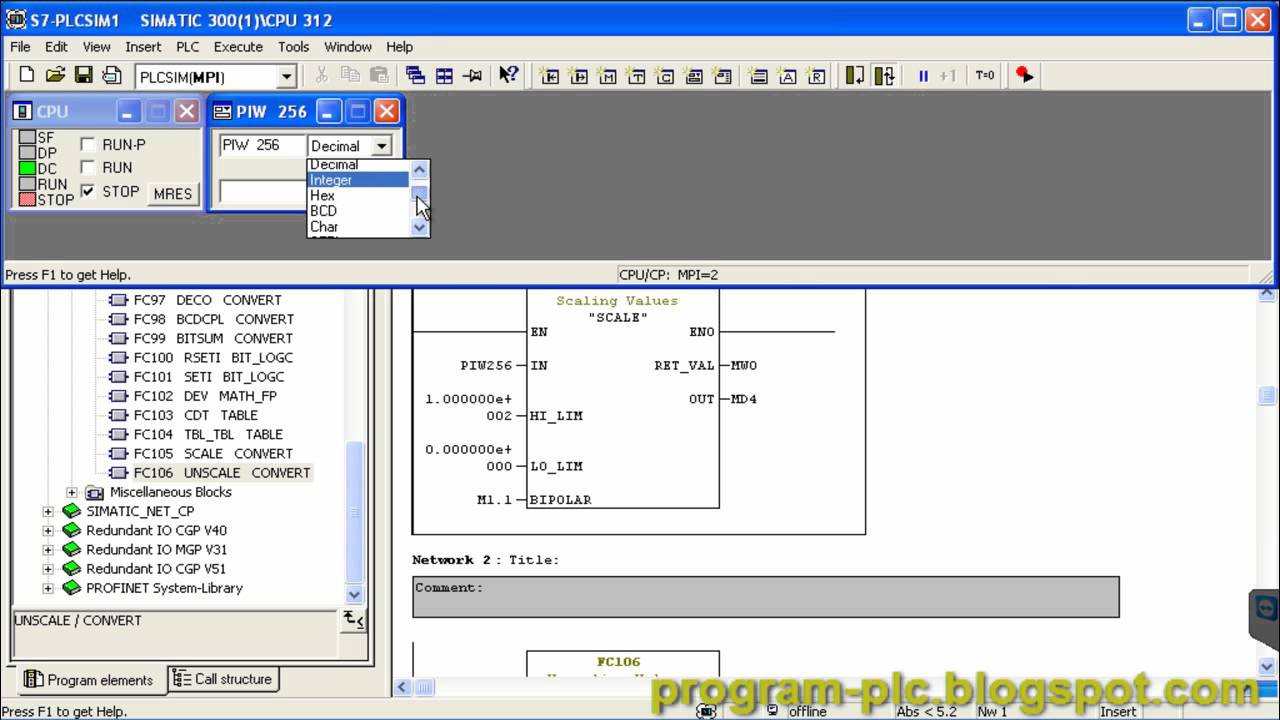Open the Execute menu
Viewport: 1280px width, 720px height.
(238, 46)
